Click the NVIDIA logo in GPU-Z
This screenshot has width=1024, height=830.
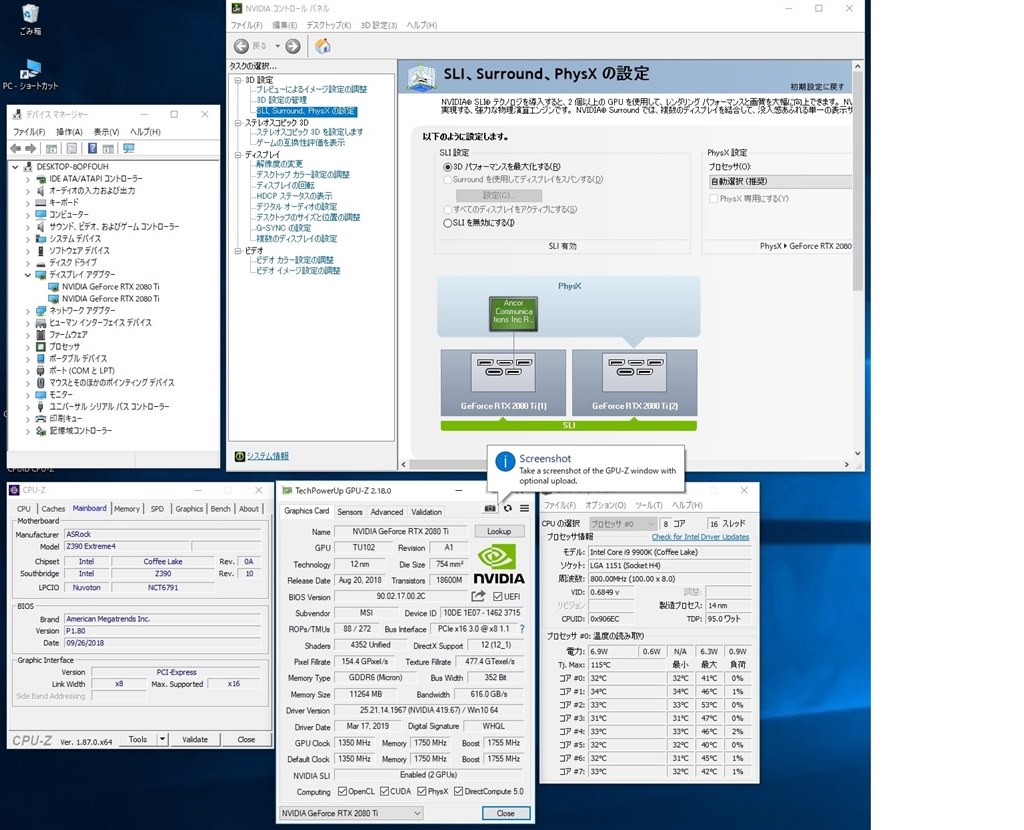pos(498,564)
